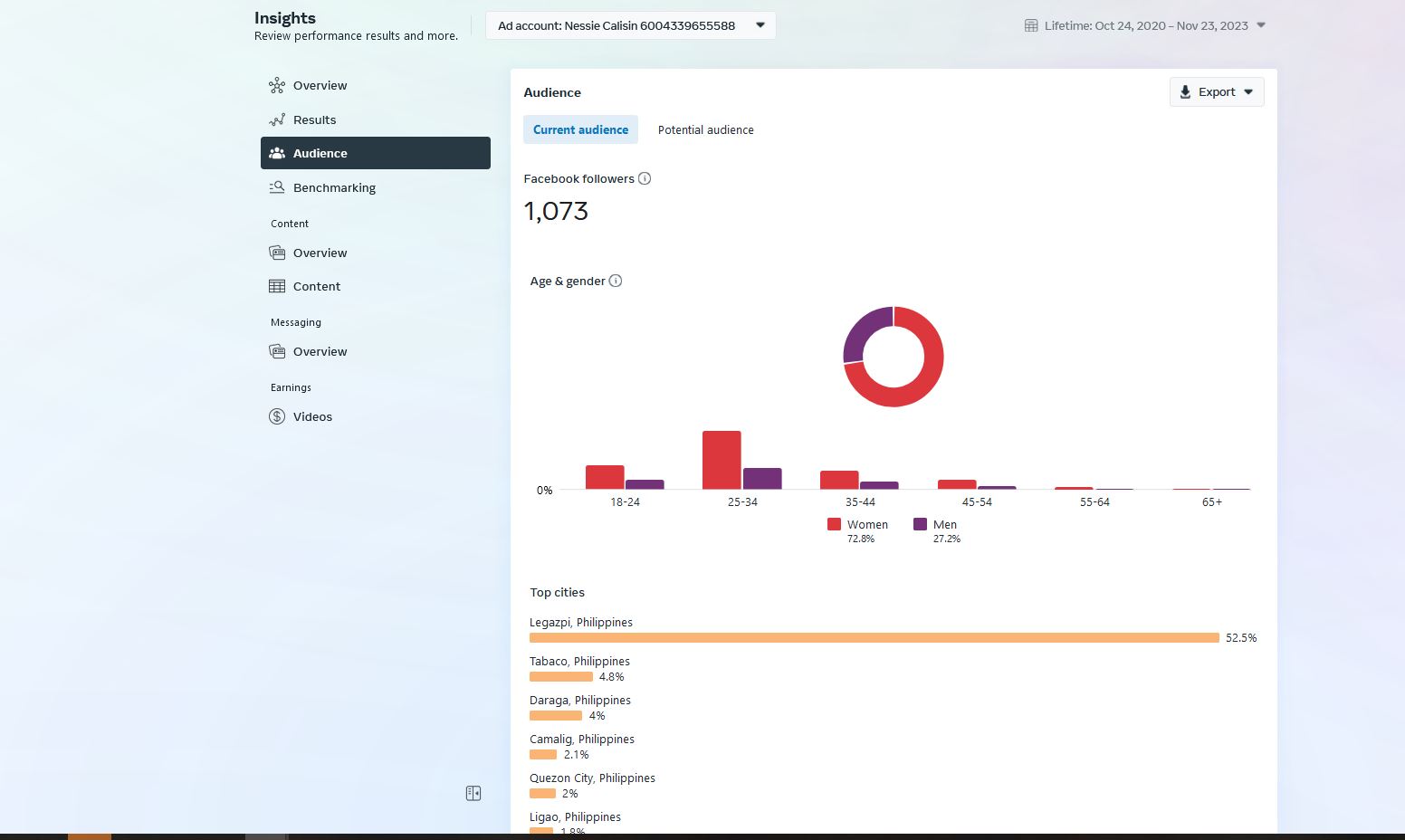The image size is (1405, 840).
Task: Click the Legazpi, Philippines city bar
Action: (x=875, y=637)
